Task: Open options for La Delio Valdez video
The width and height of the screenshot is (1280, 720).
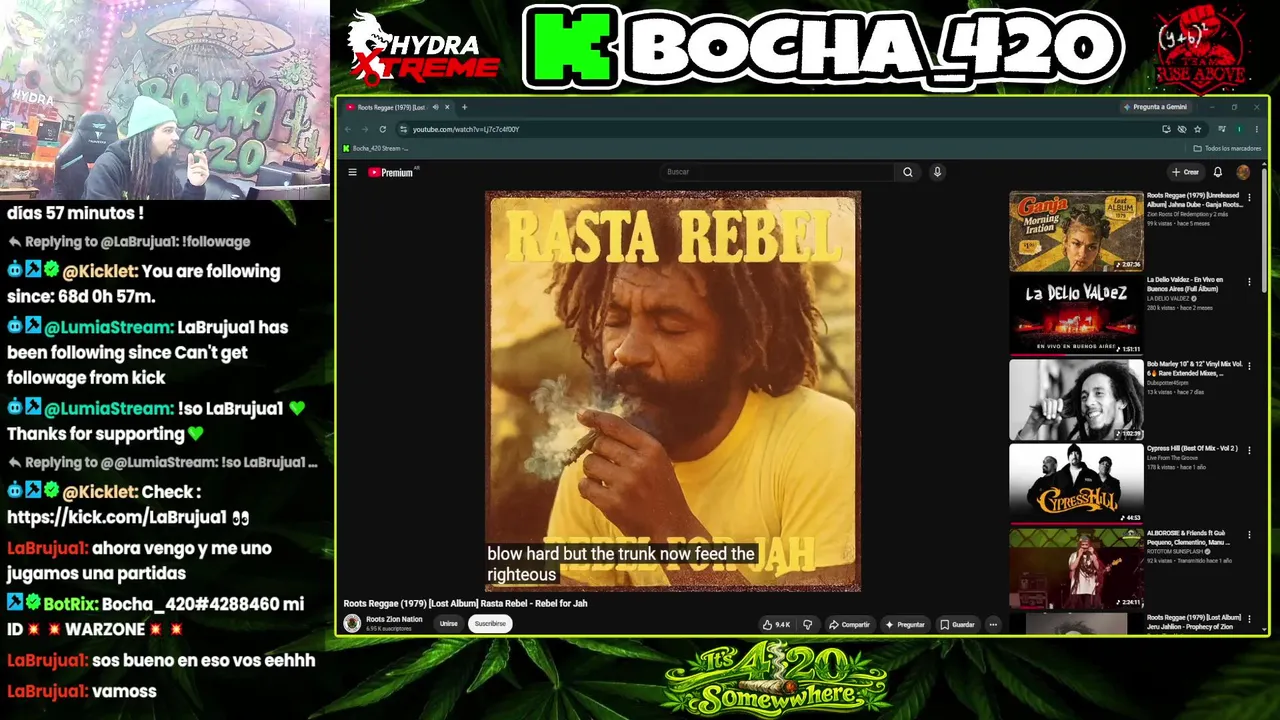Action: point(1249,282)
